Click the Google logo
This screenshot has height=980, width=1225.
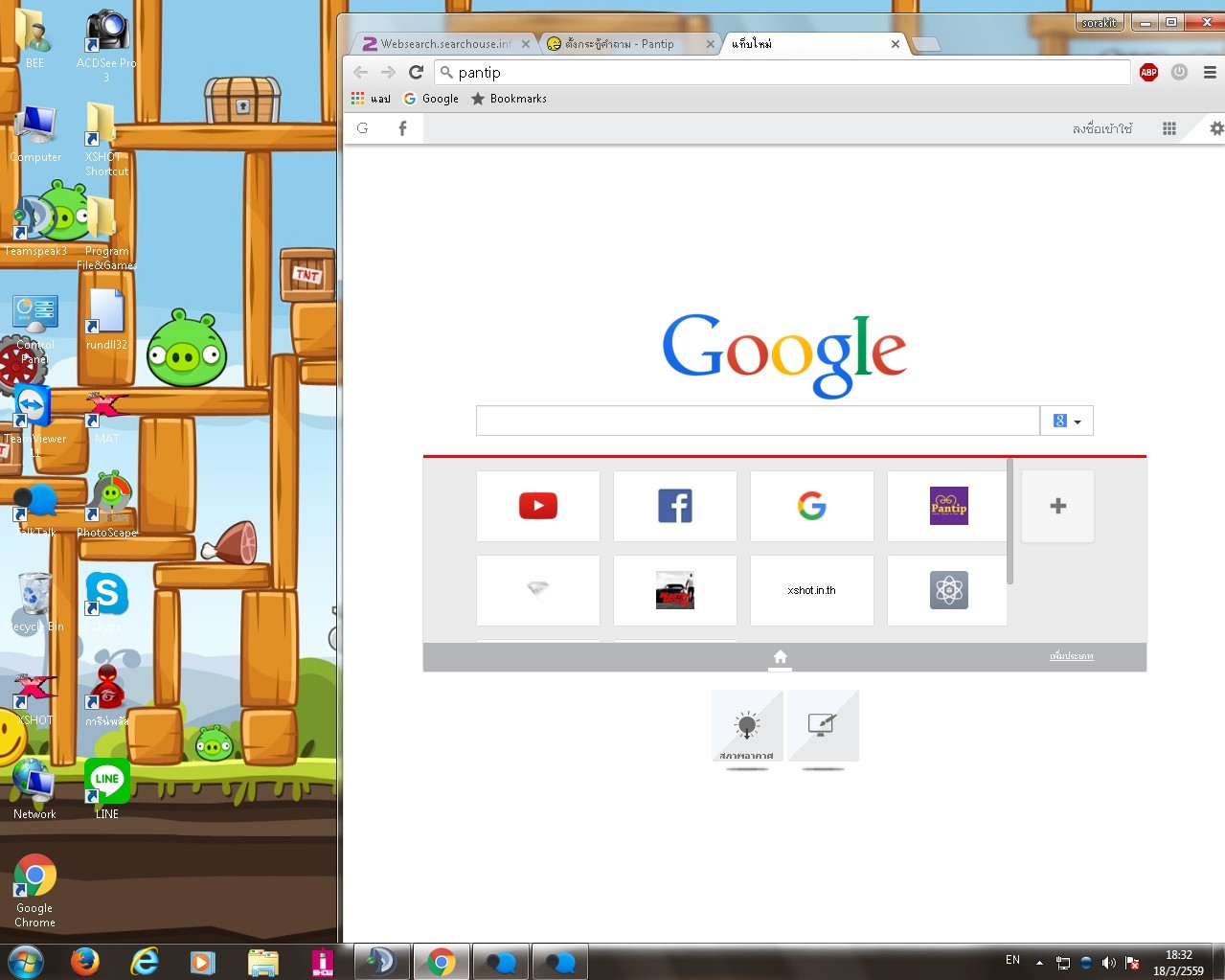pyautogui.click(x=784, y=354)
